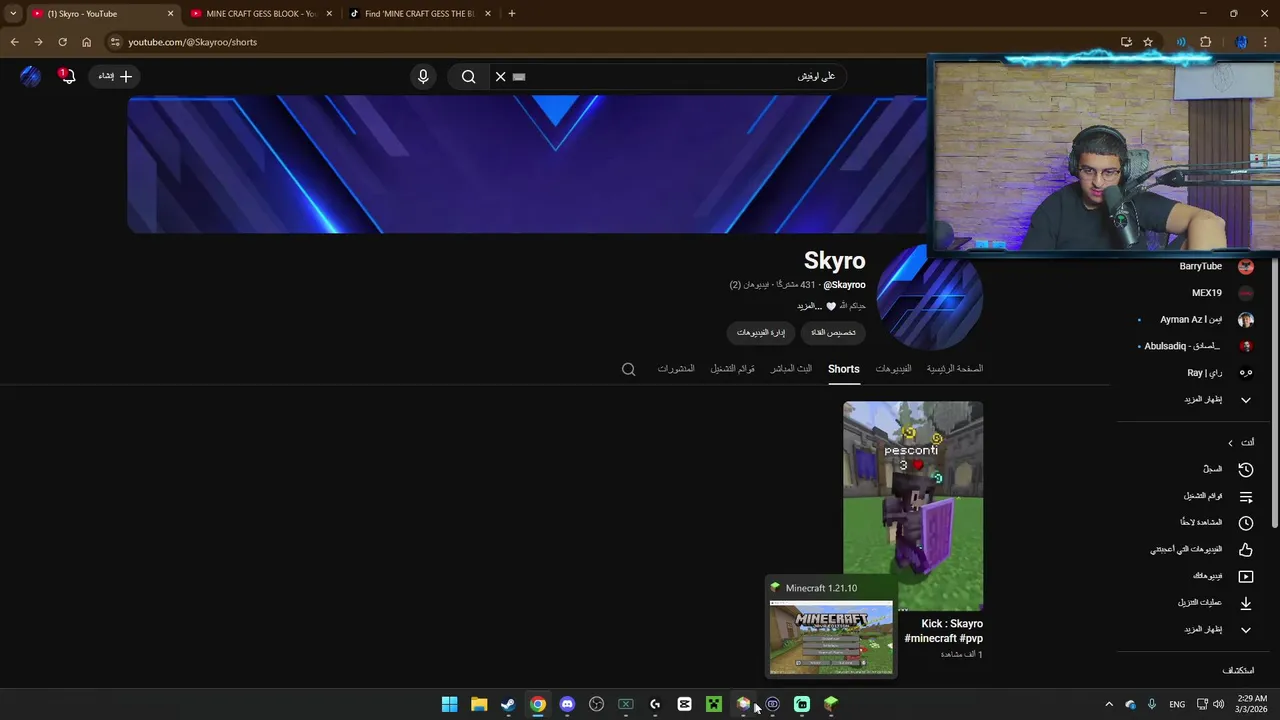Screen dimensions: 1280x720
Task: Expand channel description via ...المزيد link
Action: 808,306
